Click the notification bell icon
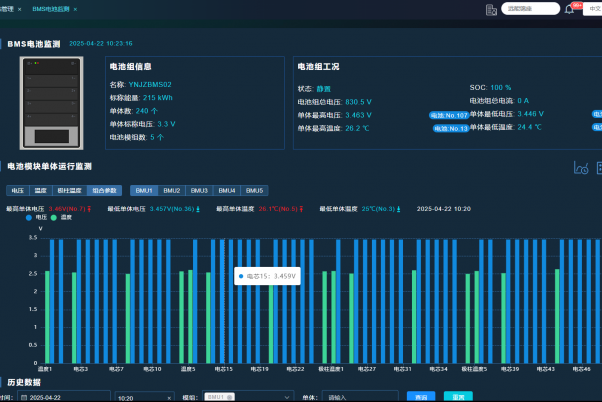The image size is (602, 402). (x=570, y=9)
